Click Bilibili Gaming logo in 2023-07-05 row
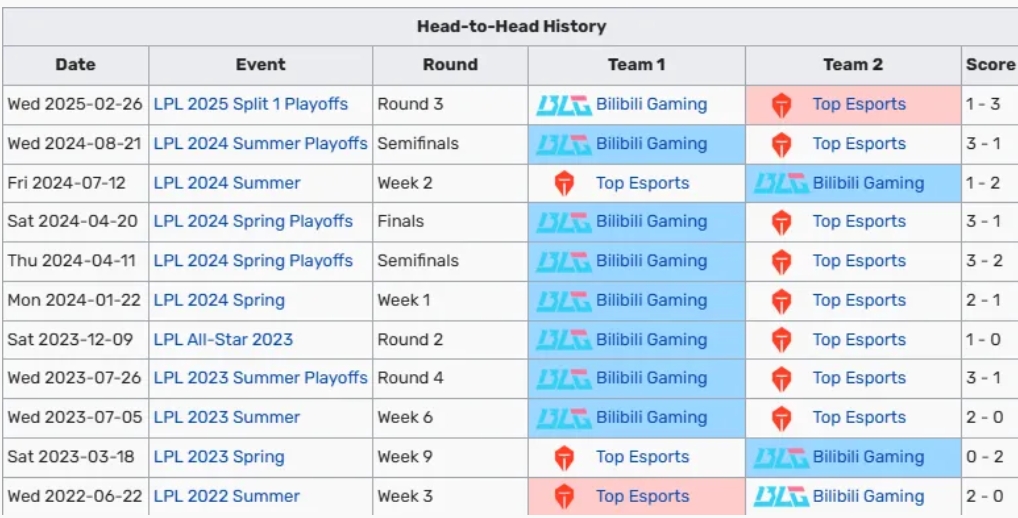 coord(563,418)
